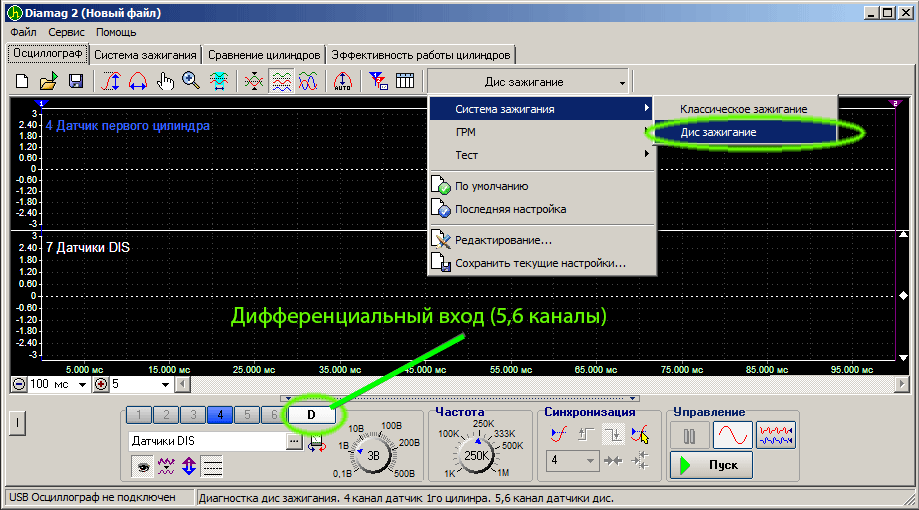Select Последняя настройка menu item
This screenshot has width=919, height=510.
pyautogui.click(x=542, y=209)
